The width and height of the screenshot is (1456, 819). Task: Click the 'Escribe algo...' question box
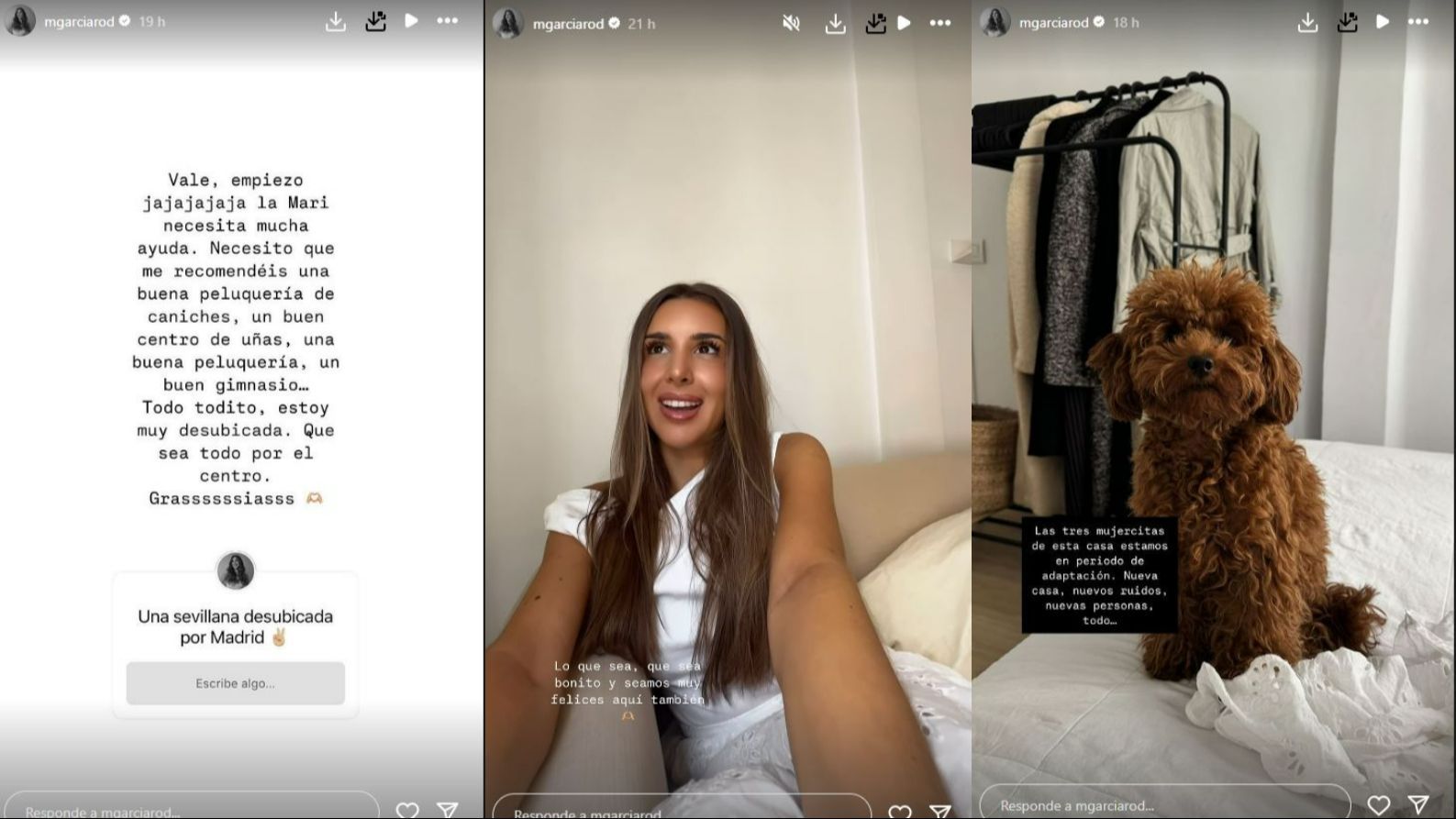tap(236, 683)
